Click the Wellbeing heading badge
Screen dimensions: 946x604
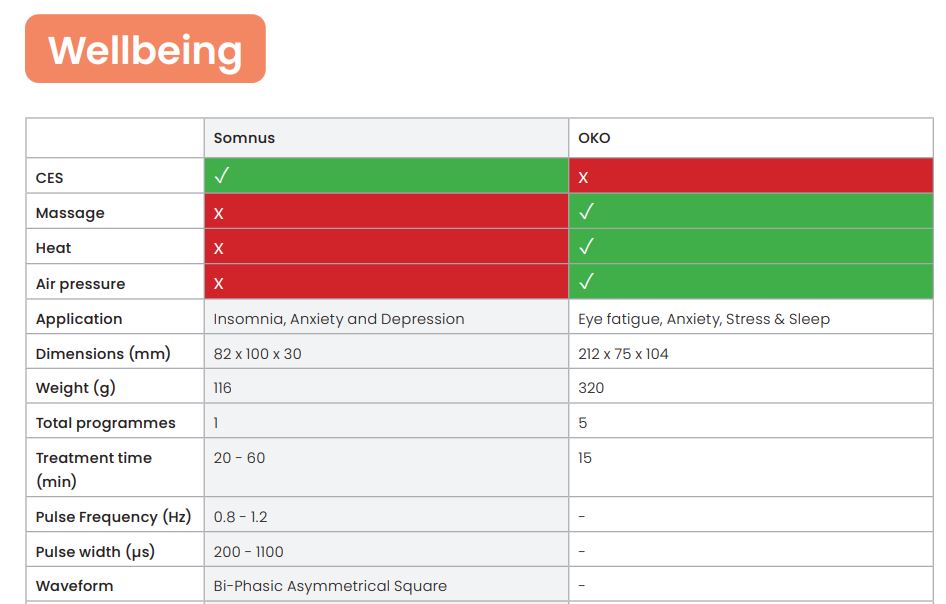145,49
